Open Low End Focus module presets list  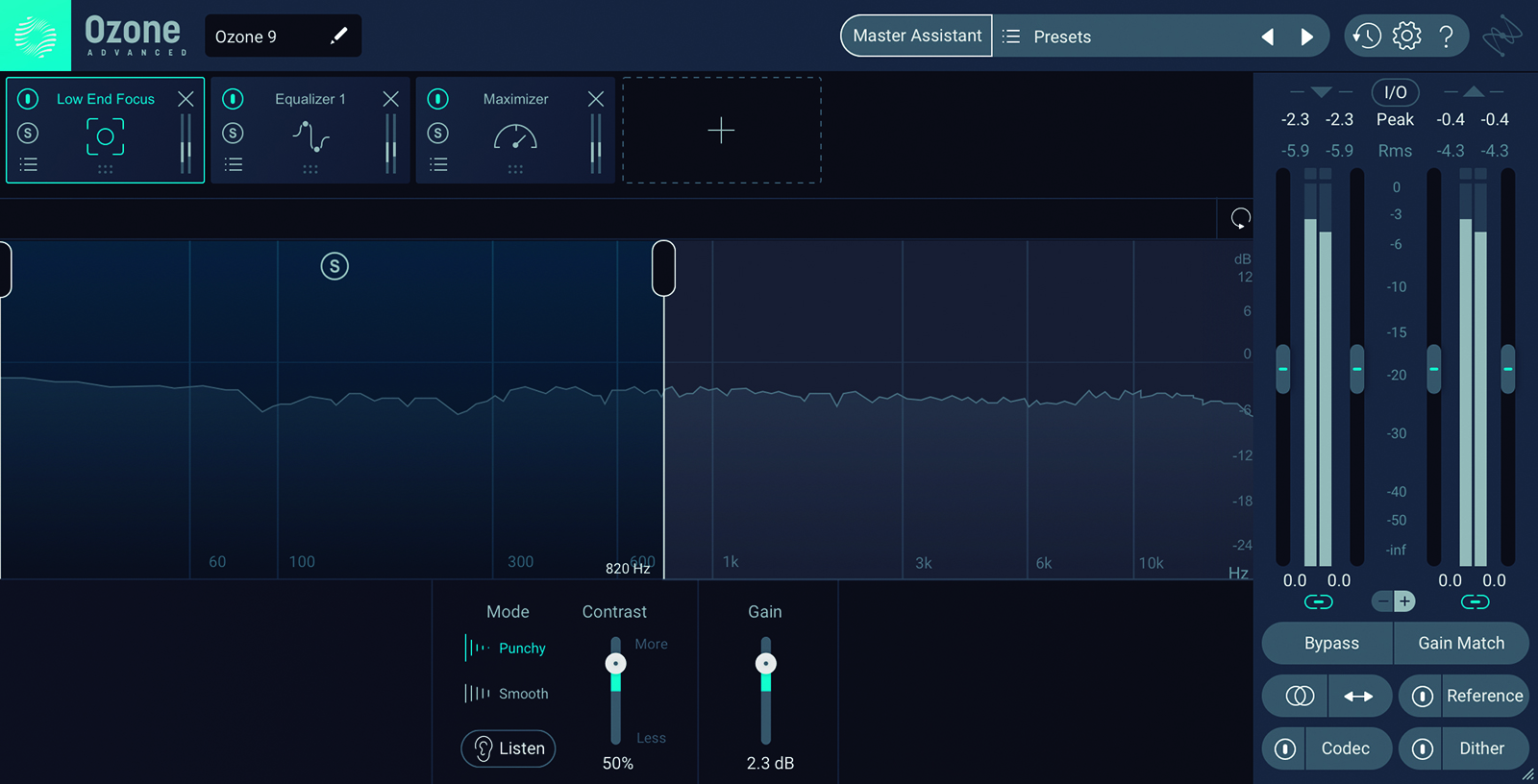(28, 164)
